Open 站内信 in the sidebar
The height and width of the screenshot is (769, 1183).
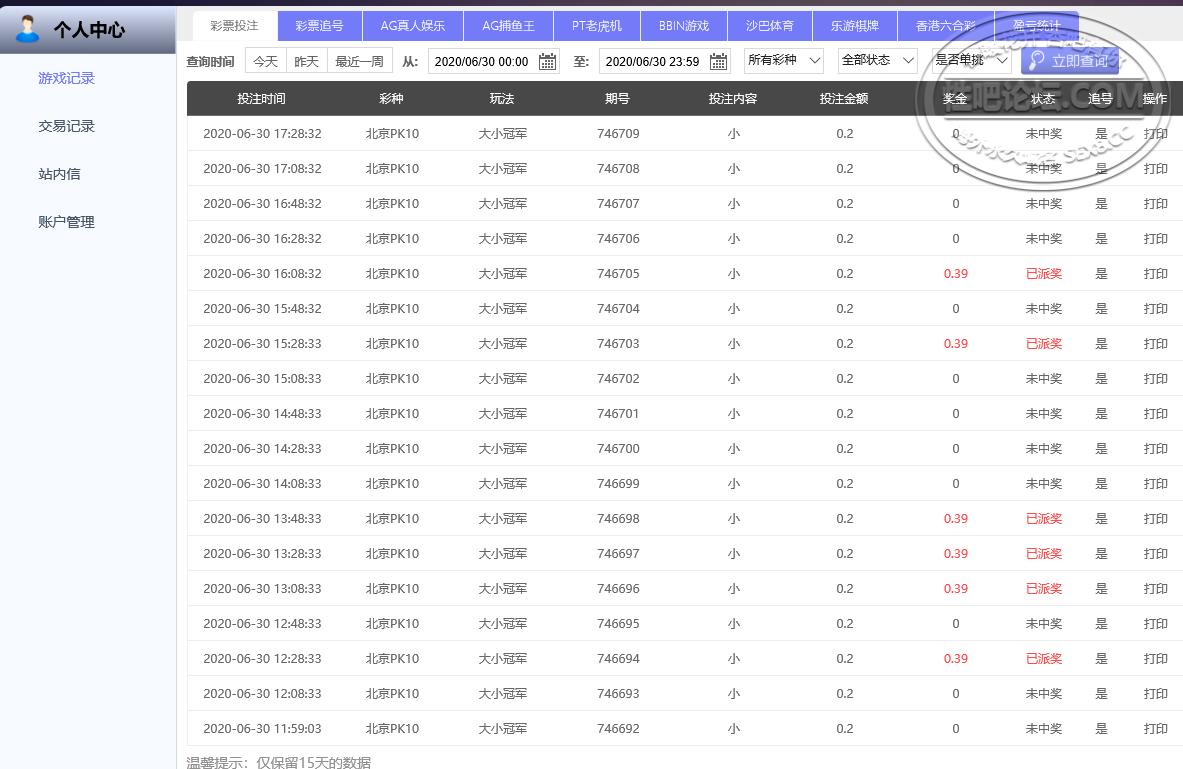[x=59, y=174]
